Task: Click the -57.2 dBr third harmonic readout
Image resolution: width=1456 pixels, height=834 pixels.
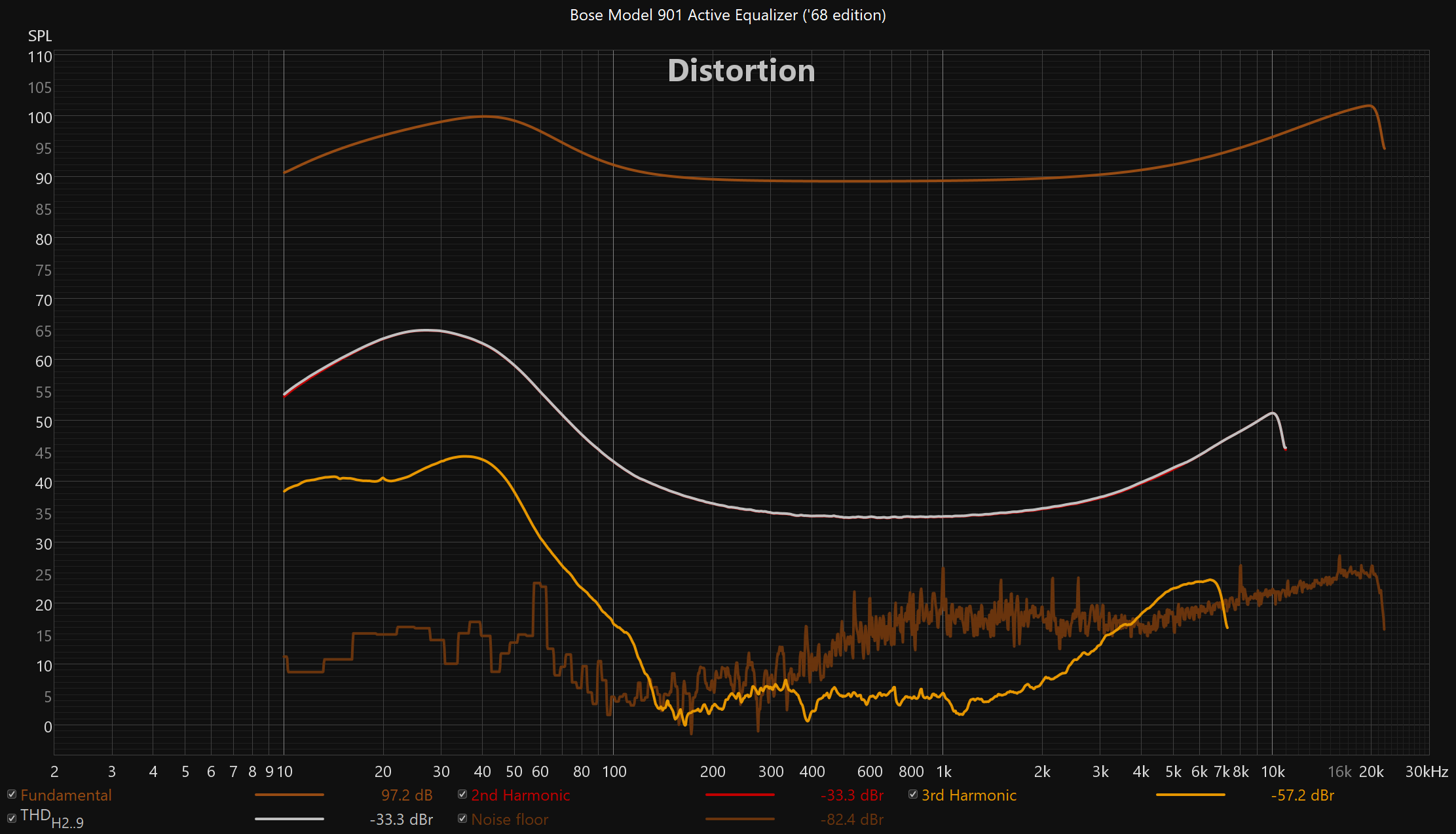Action: [x=1303, y=795]
